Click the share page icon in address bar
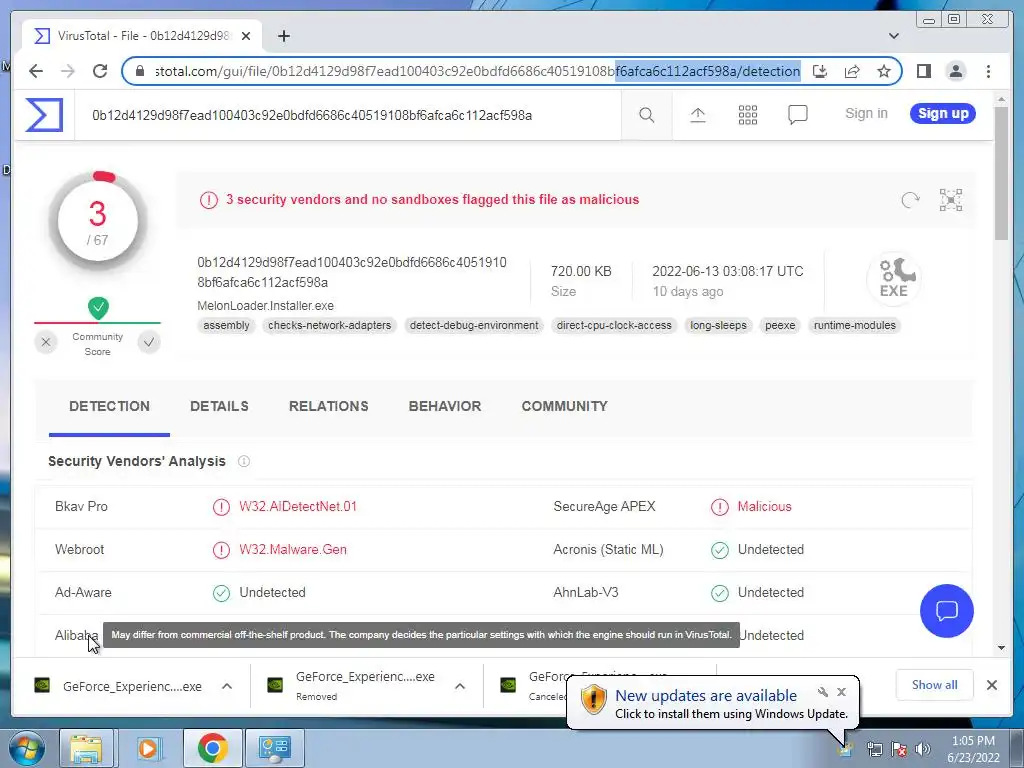This screenshot has width=1024, height=768. 852,71
